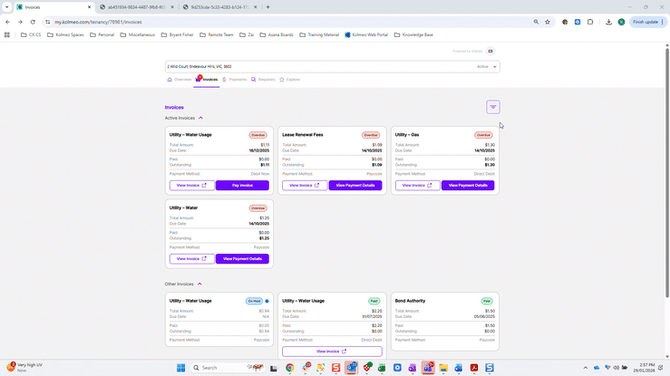Click the Explore star icon
Screen dimensions: 670x376
(282, 79)
